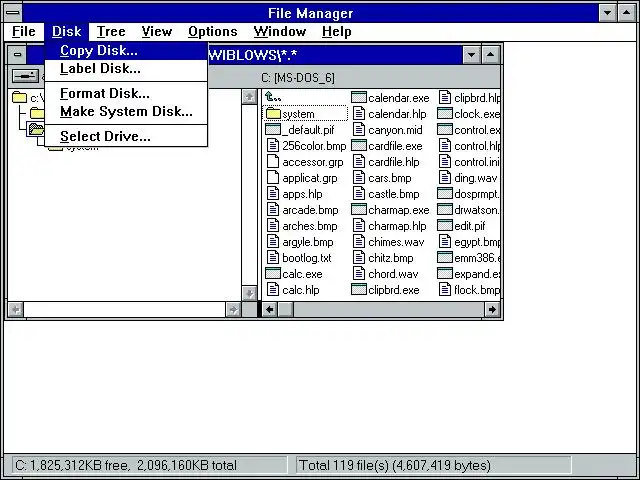
Task: Open the View menu
Action: click(157, 31)
